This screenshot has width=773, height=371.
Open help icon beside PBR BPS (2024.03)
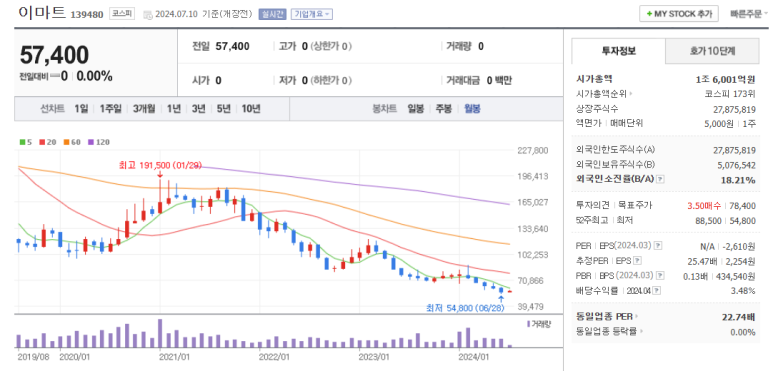point(661,275)
